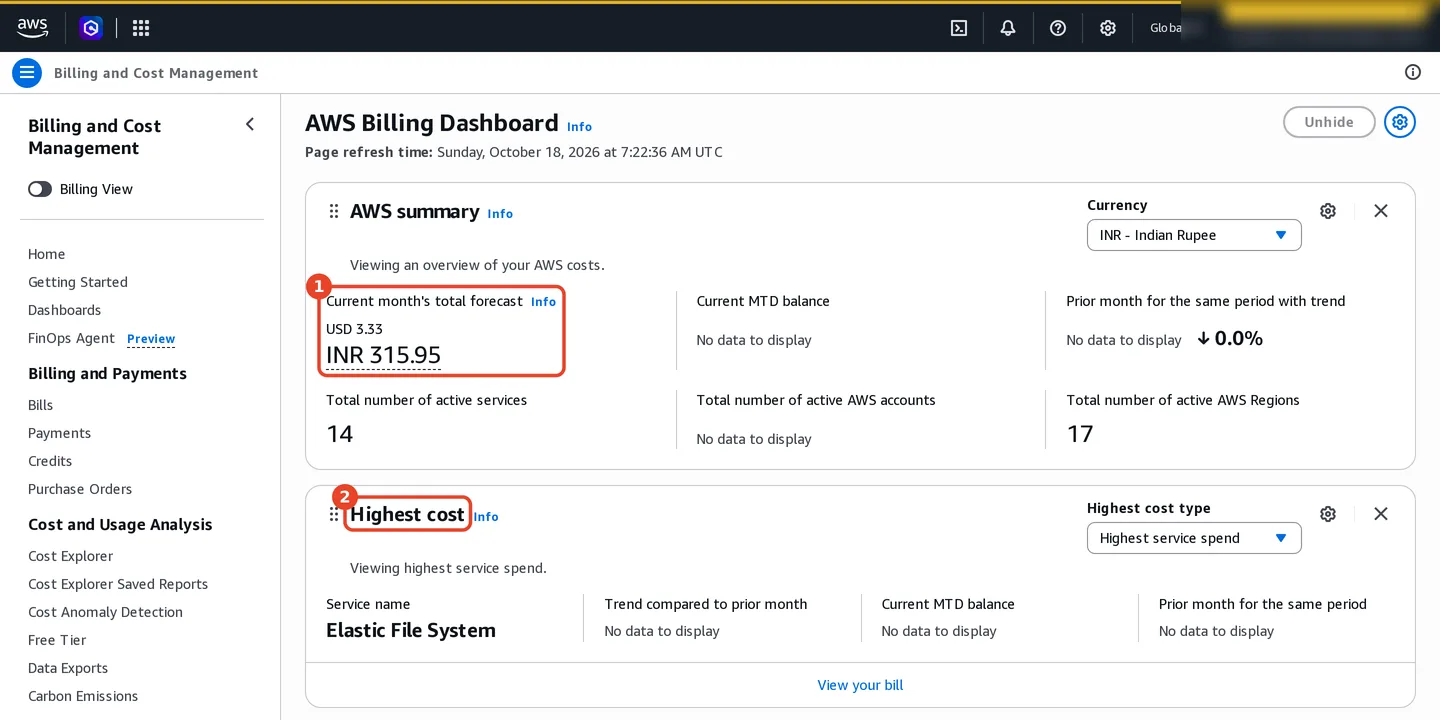Click the USD 3.33 forecast value
This screenshot has width=1440, height=720.
354,329
